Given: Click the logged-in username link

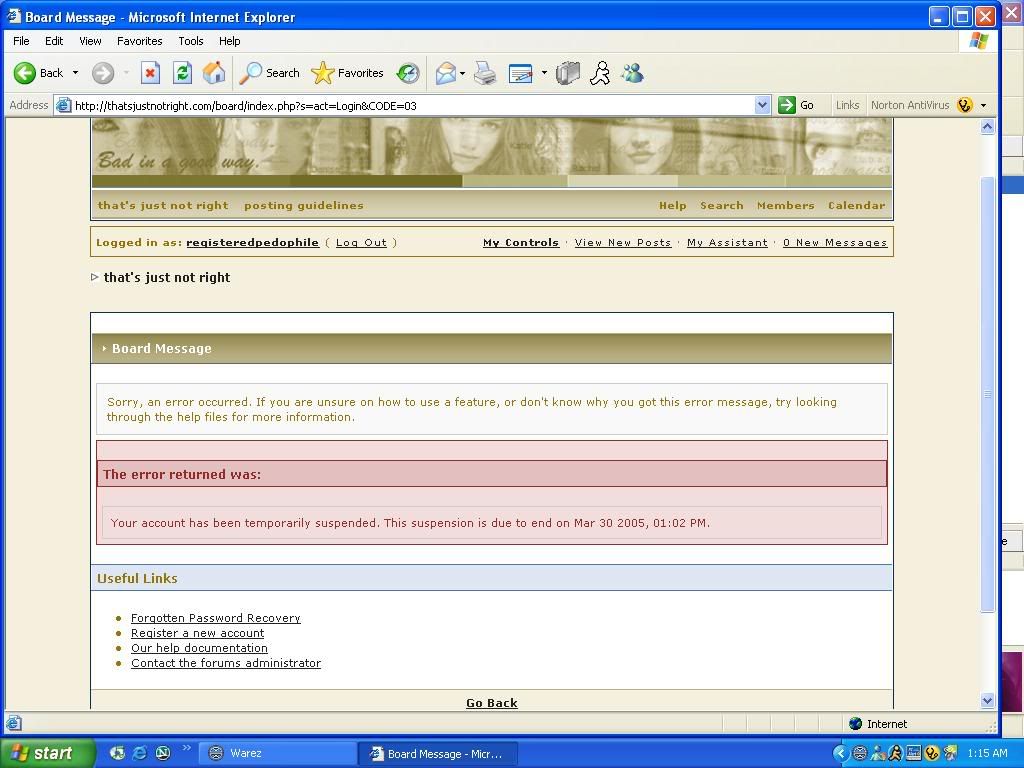Looking at the screenshot, I should pos(253,242).
